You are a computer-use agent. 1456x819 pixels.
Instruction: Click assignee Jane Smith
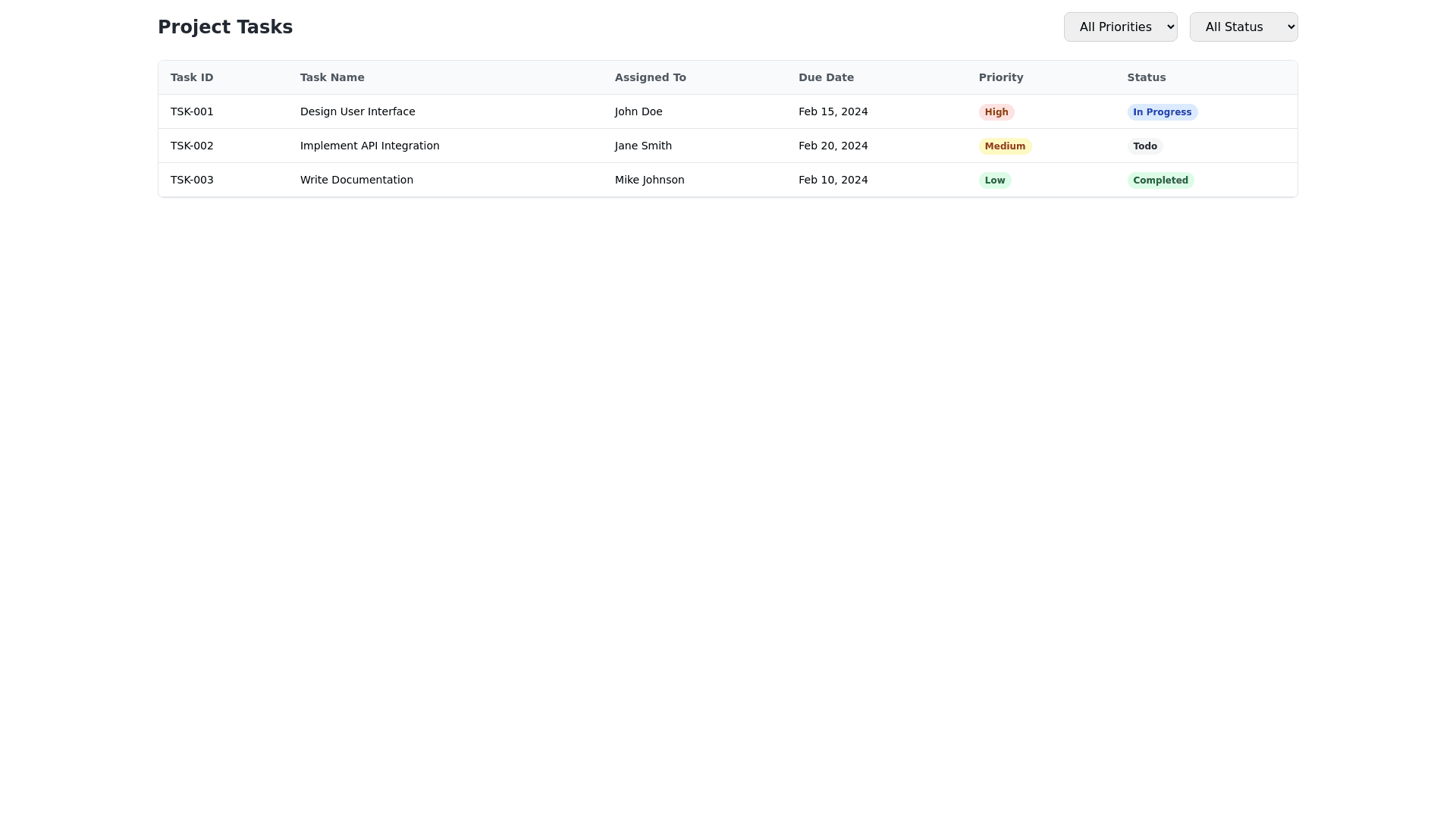coord(643,146)
